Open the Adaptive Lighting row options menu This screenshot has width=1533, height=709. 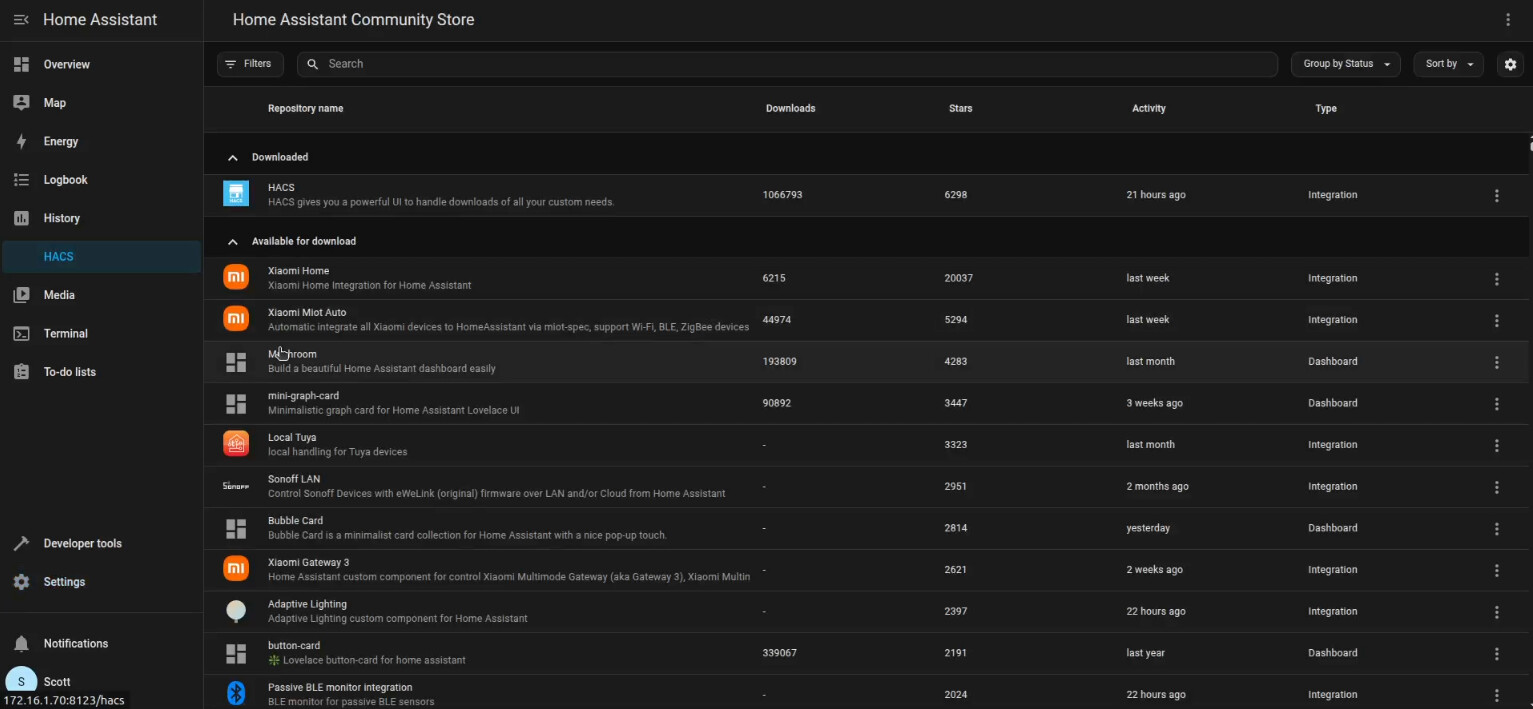click(1497, 612)
